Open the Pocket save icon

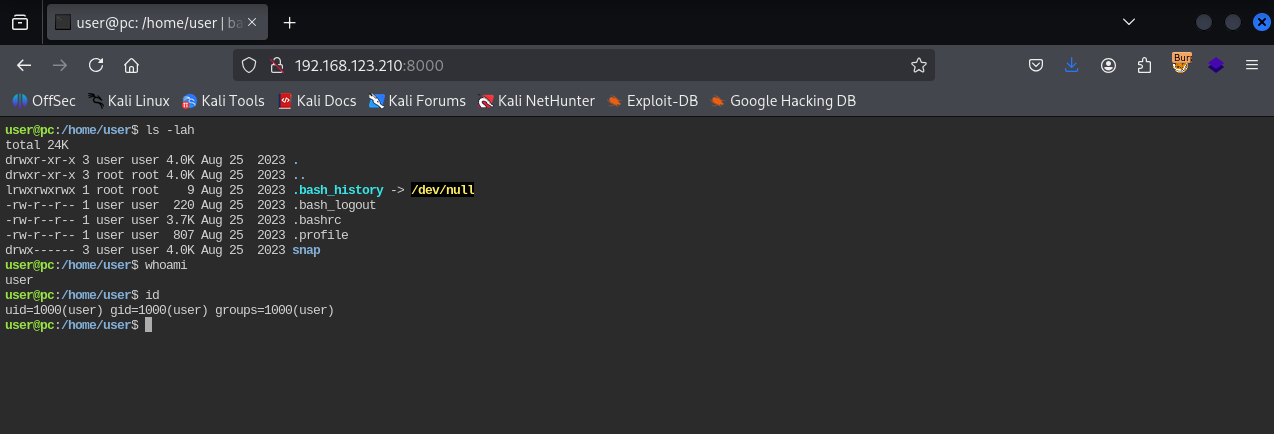point(1037,65)
